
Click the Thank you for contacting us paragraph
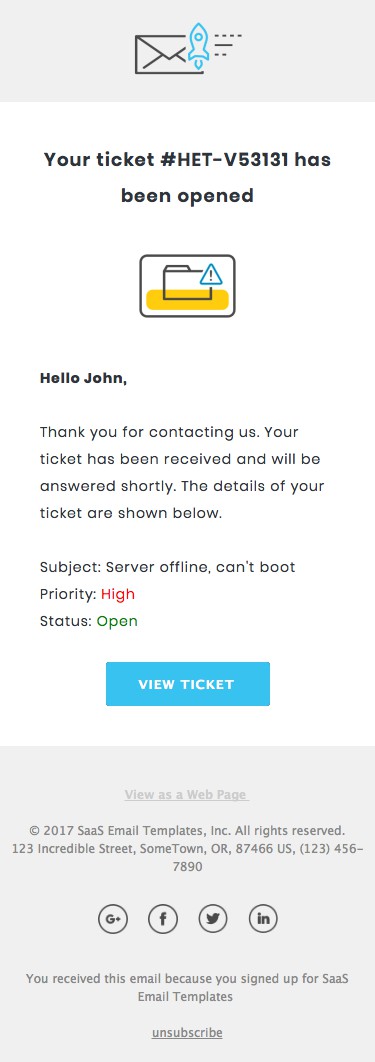(x=181, y=473)
